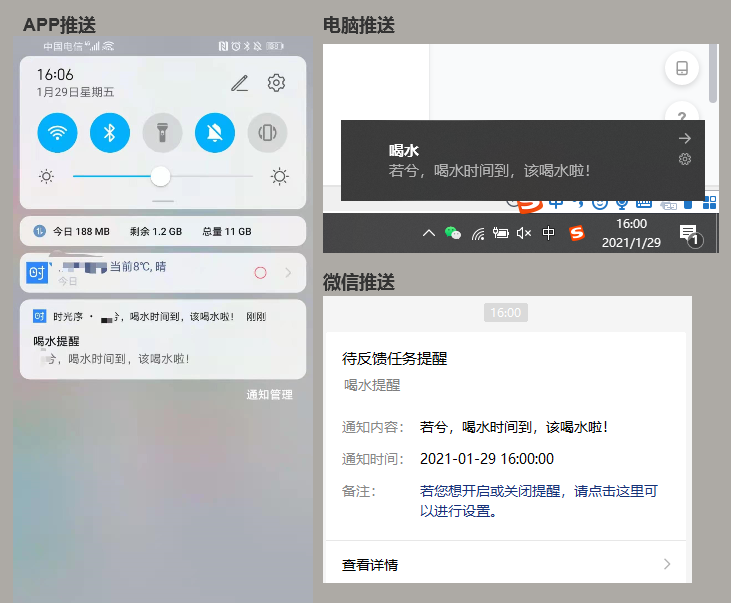Toggle the silent mode bell

coord(214,133)
